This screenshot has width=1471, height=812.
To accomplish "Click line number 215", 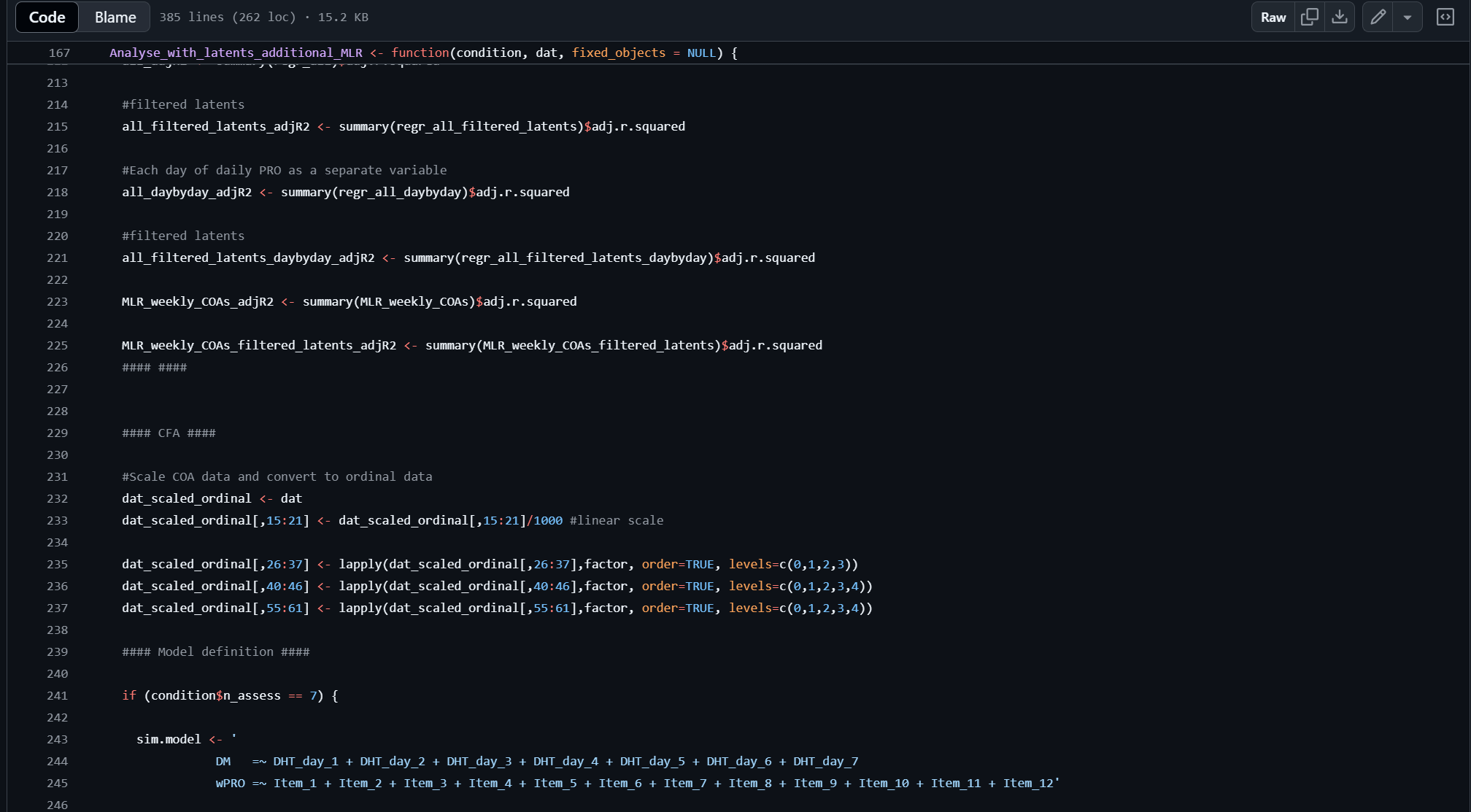I will [x=58, y=126].
